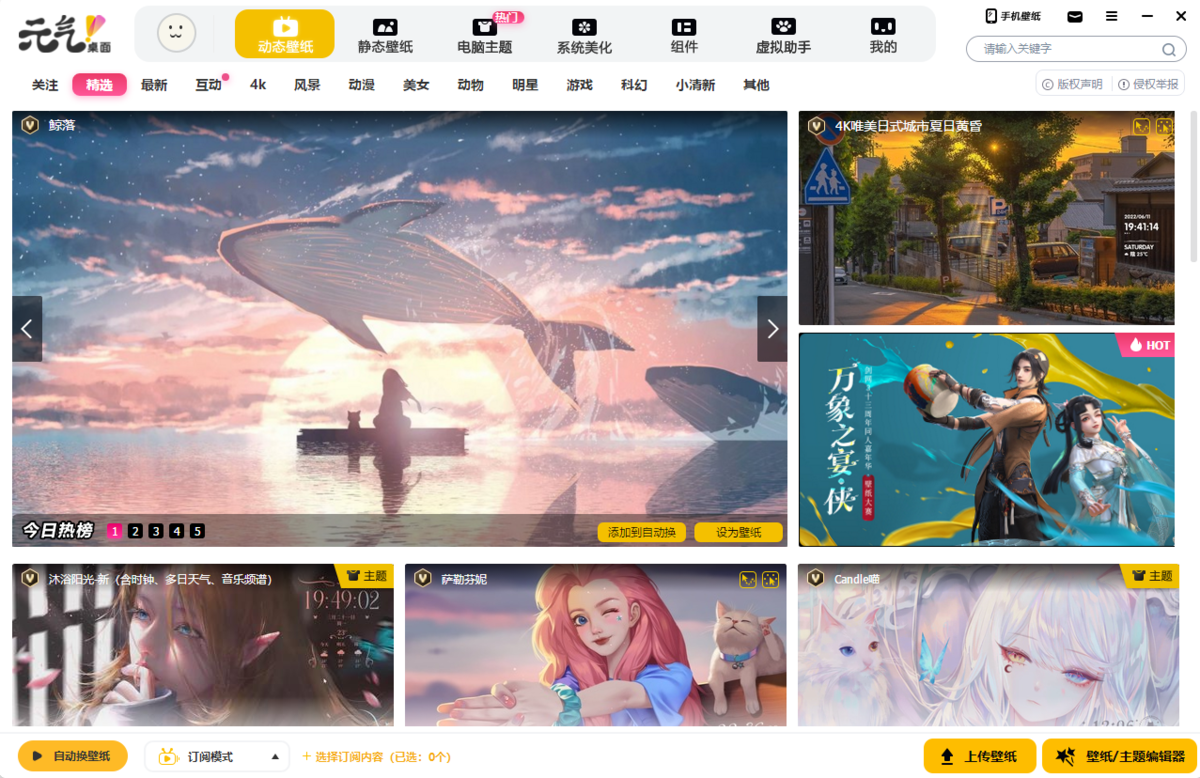Open the 萨勒芬妮 wallpaper thumbnail
This screenshot has width=1200, height=778.
point(596,645)
